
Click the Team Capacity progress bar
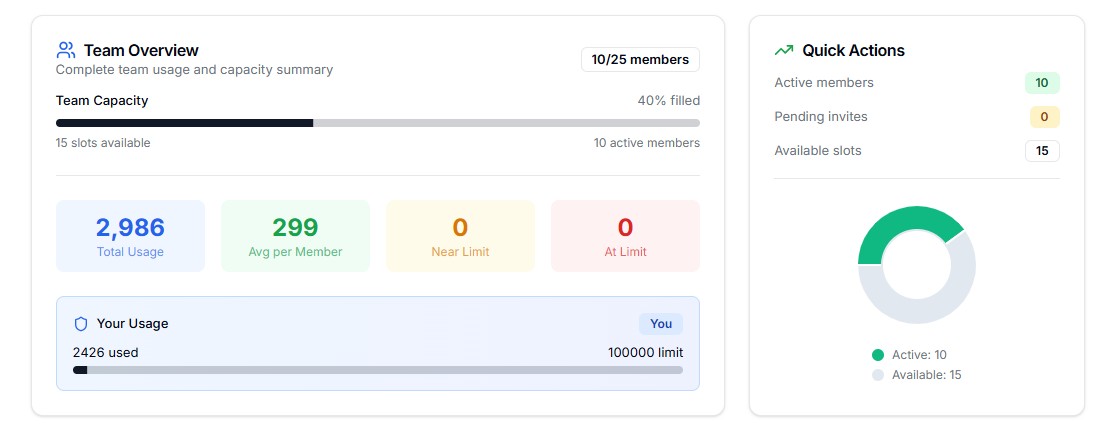click(378, 123)
